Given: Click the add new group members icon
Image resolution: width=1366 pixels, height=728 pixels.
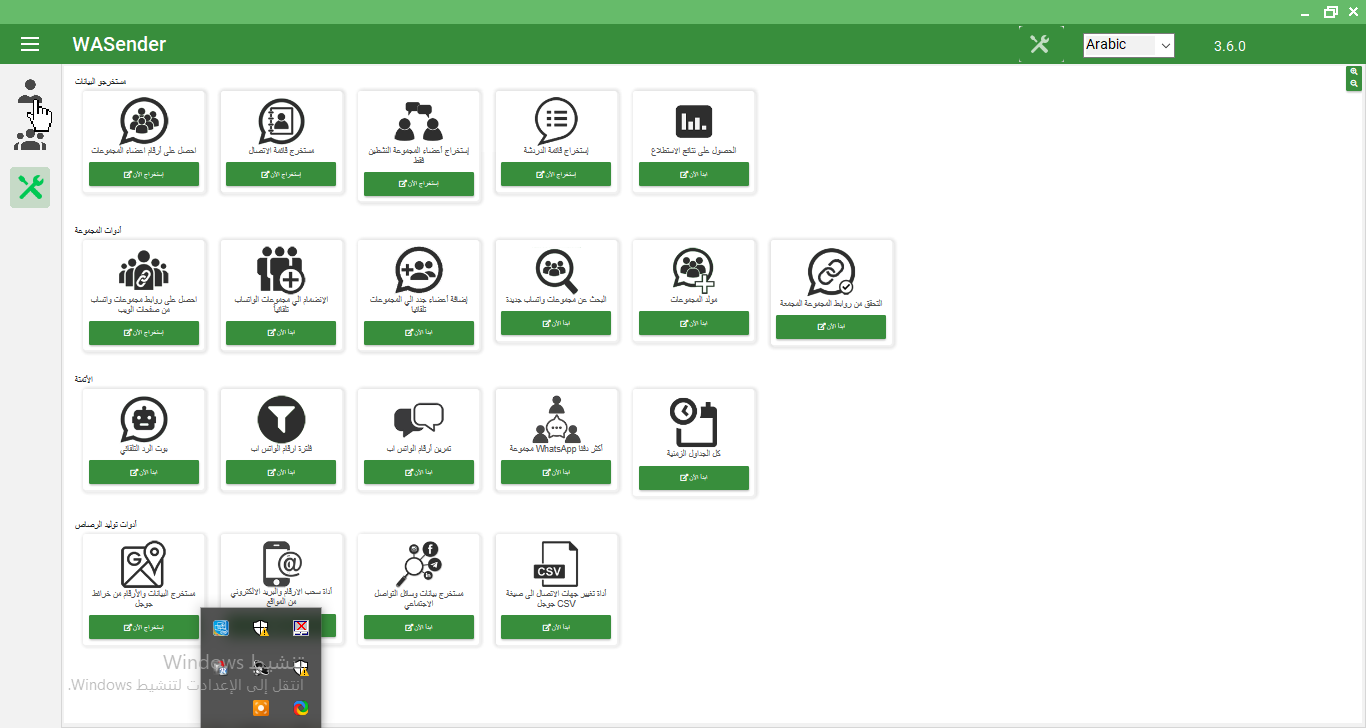Looking at the screenshot, I should click(418, 270).
